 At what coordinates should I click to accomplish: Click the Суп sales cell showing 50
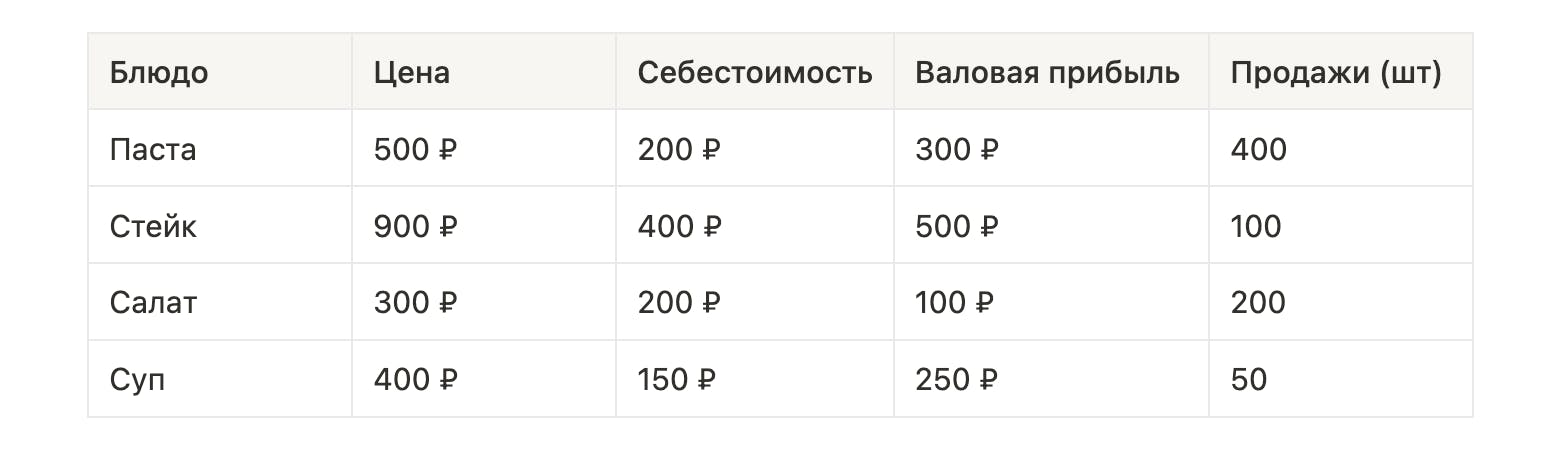coord(1249,379)
